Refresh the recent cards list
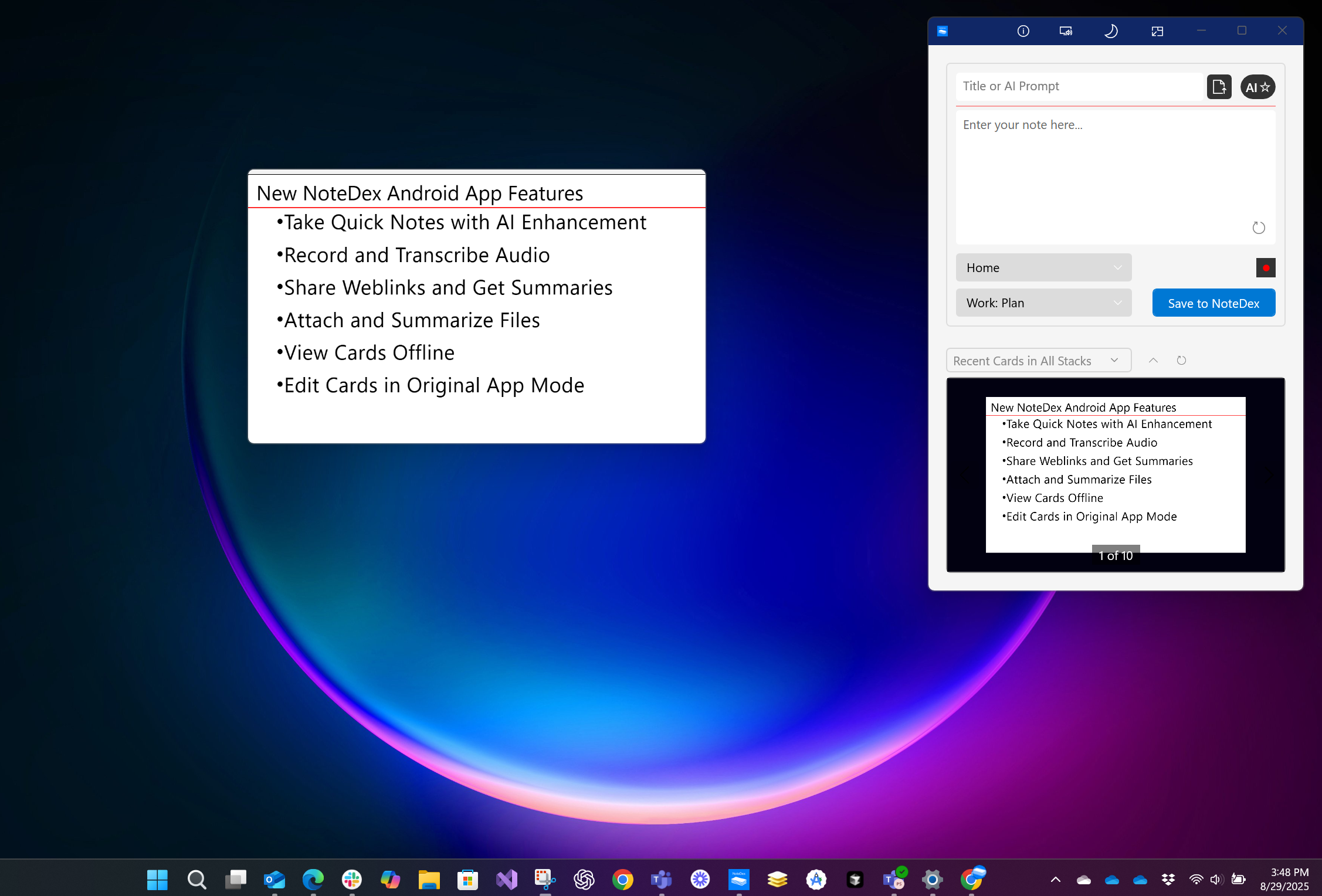This screenshot has height=896, width=1322. coord(1181,361)
